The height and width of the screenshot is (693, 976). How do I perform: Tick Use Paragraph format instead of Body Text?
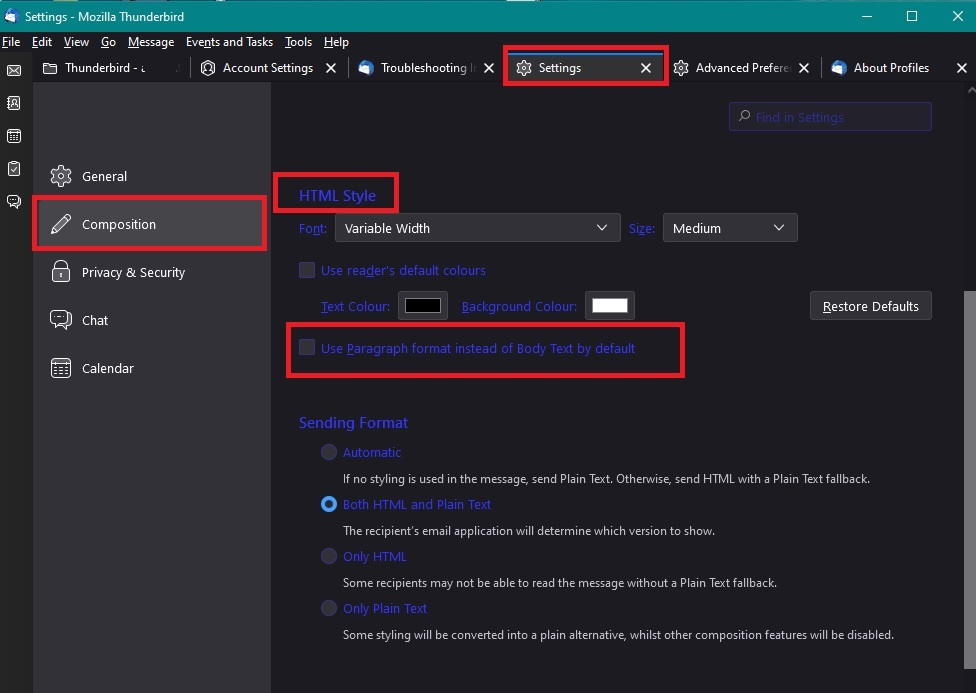(307, 348)
